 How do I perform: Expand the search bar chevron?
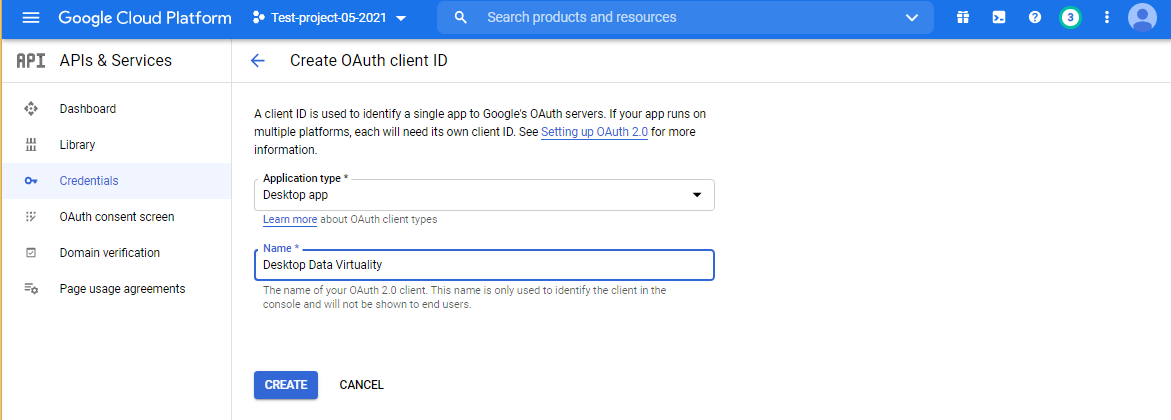(911, 18)
